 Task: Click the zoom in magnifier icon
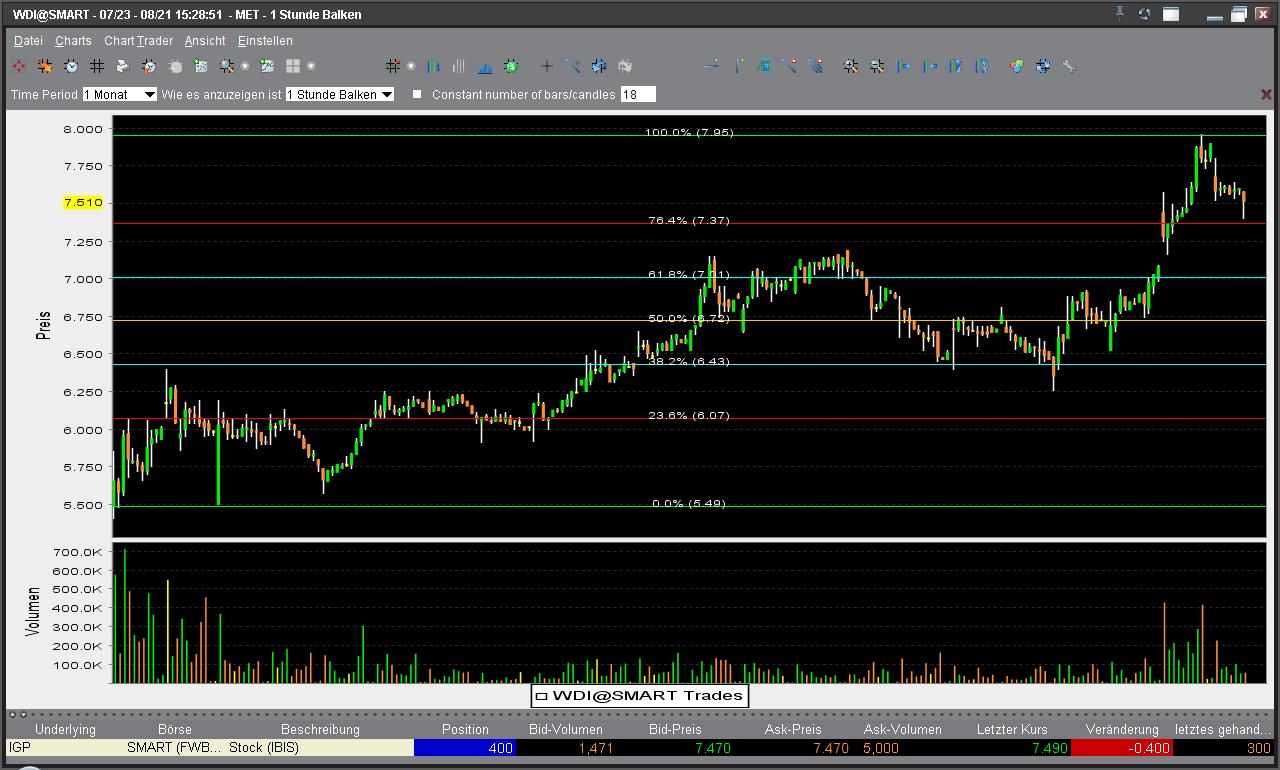click(850, 66)
